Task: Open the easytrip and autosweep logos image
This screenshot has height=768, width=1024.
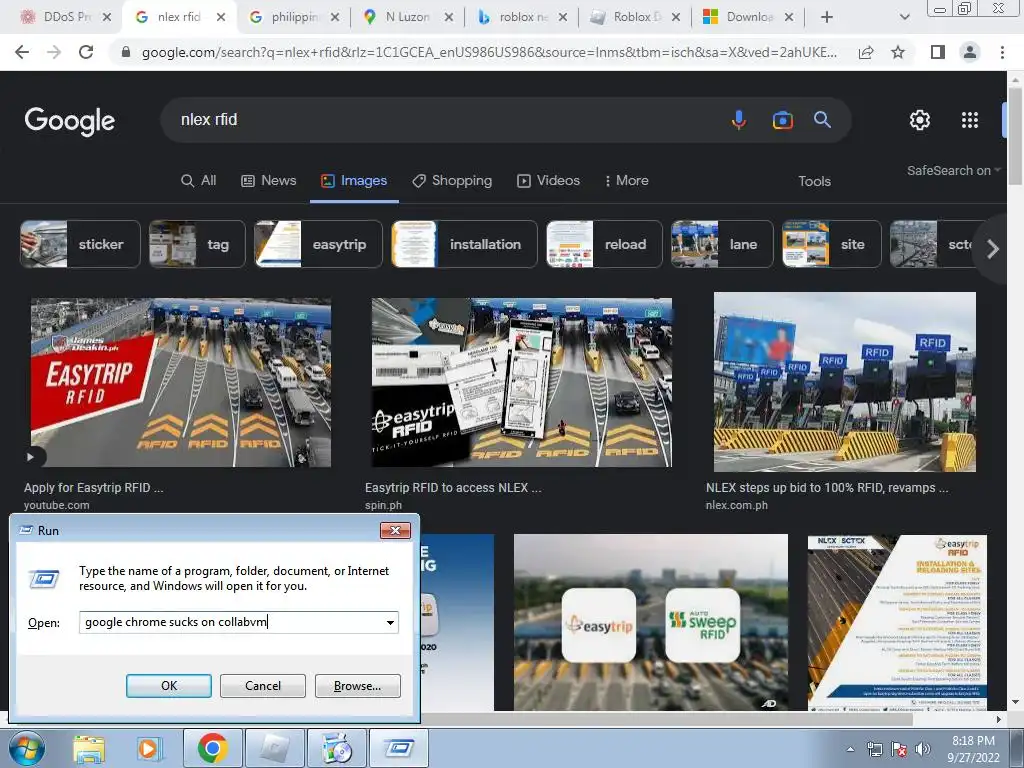Action: (x=651, y=622)
